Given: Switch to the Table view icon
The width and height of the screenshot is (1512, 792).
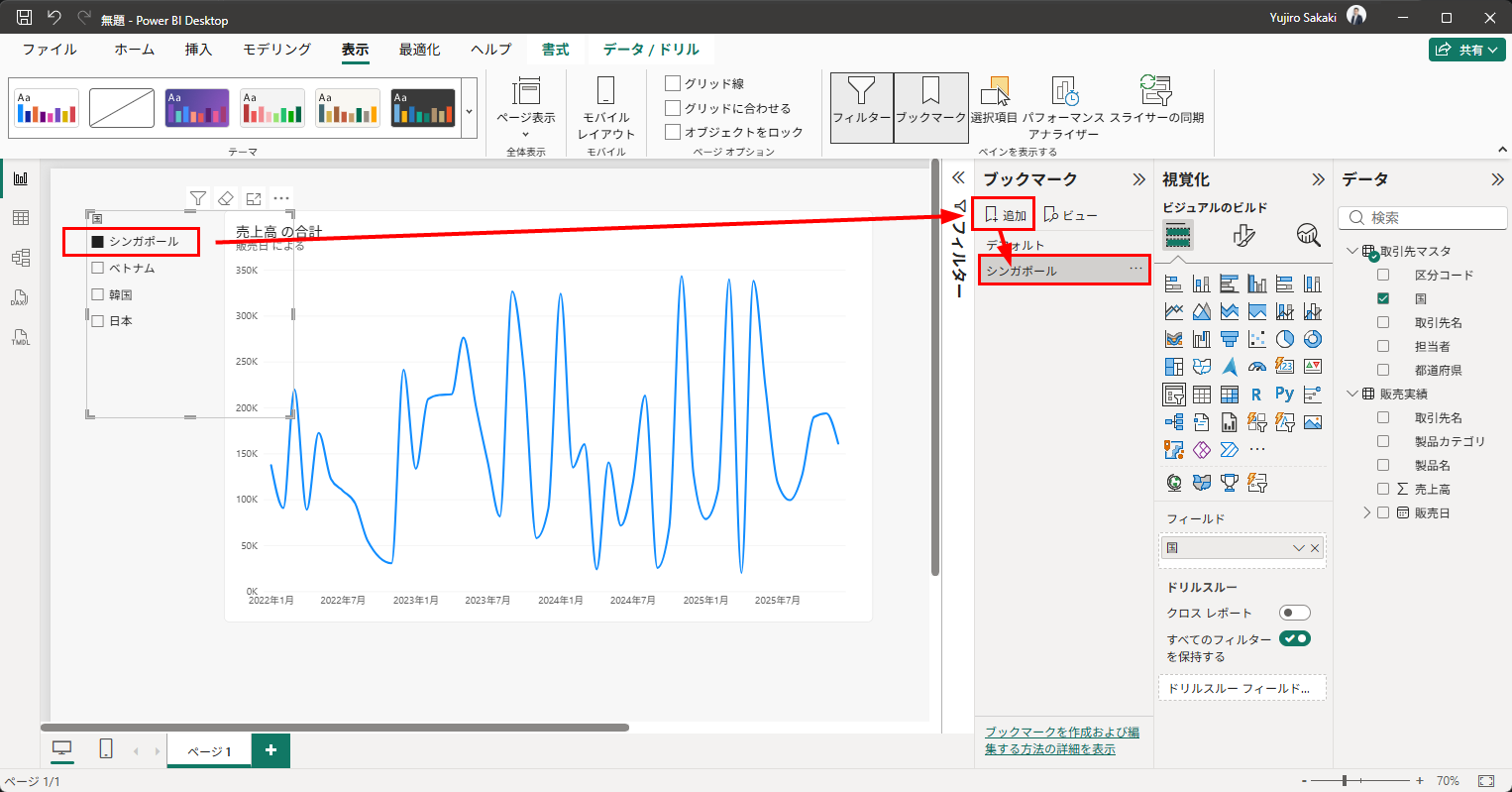Looking at the screenshot, I should (21, 218).
